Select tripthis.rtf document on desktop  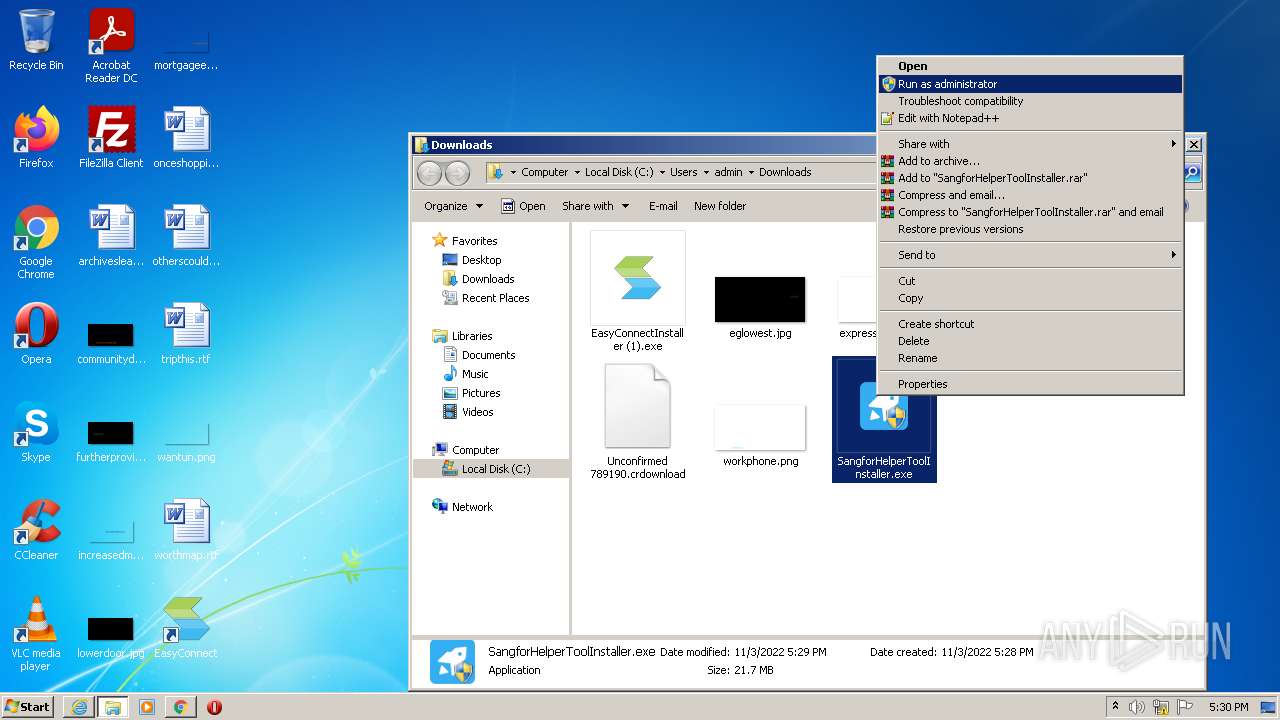click(x=186, y=333)
